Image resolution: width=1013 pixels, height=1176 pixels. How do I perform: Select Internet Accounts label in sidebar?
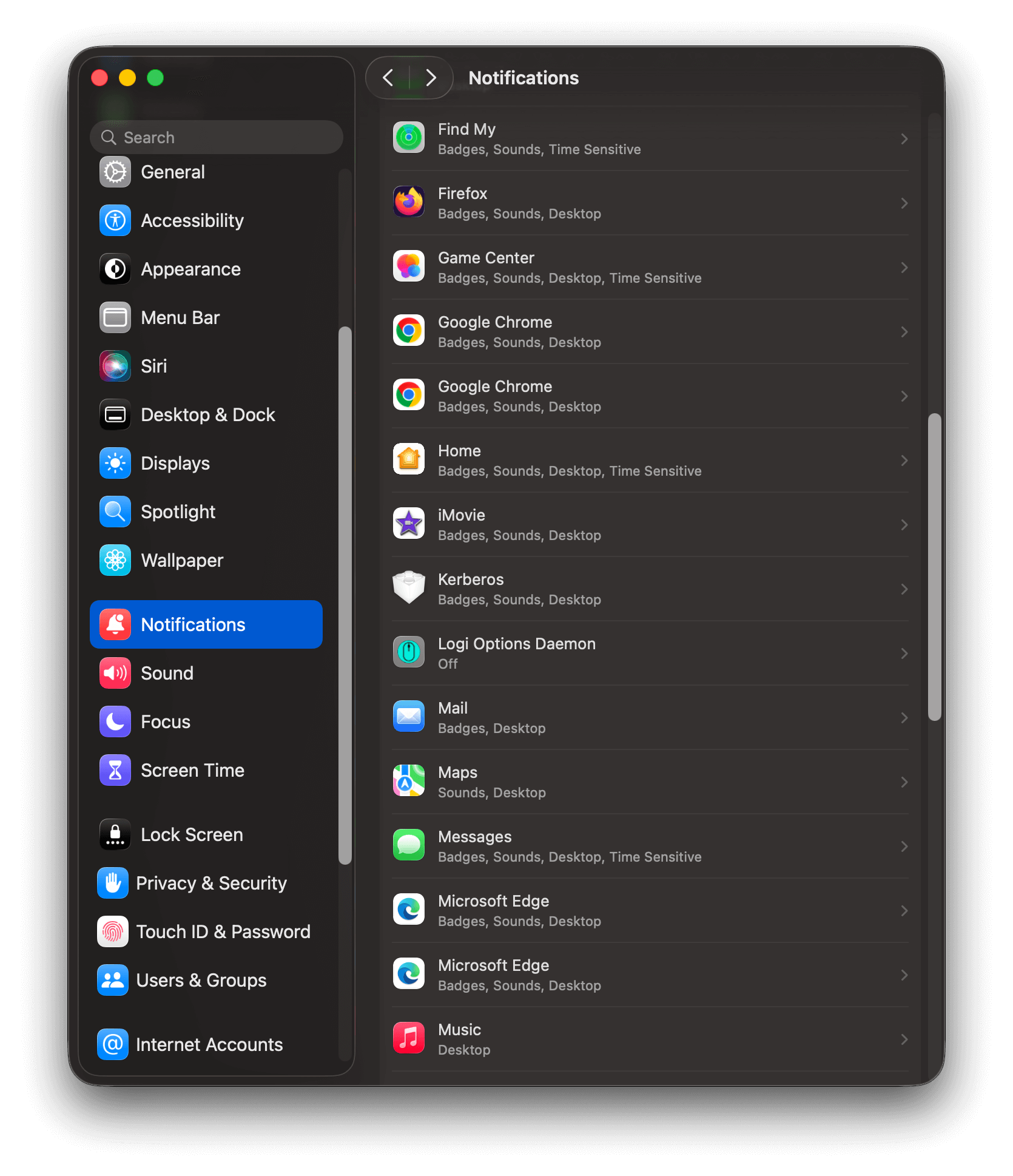point(209,1045)
